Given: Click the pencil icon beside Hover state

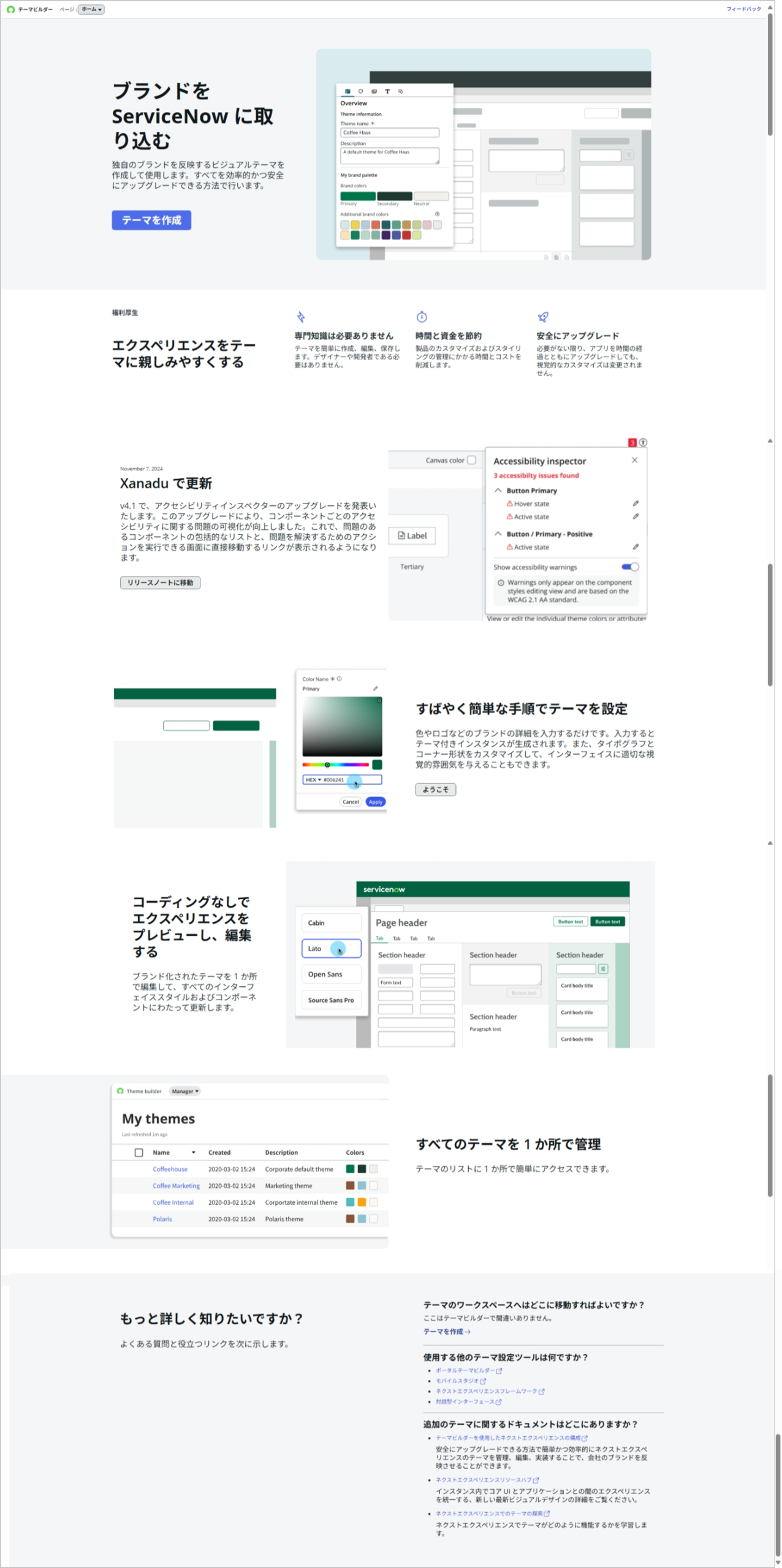Looking at the screenshot, I should pos(636,503).
